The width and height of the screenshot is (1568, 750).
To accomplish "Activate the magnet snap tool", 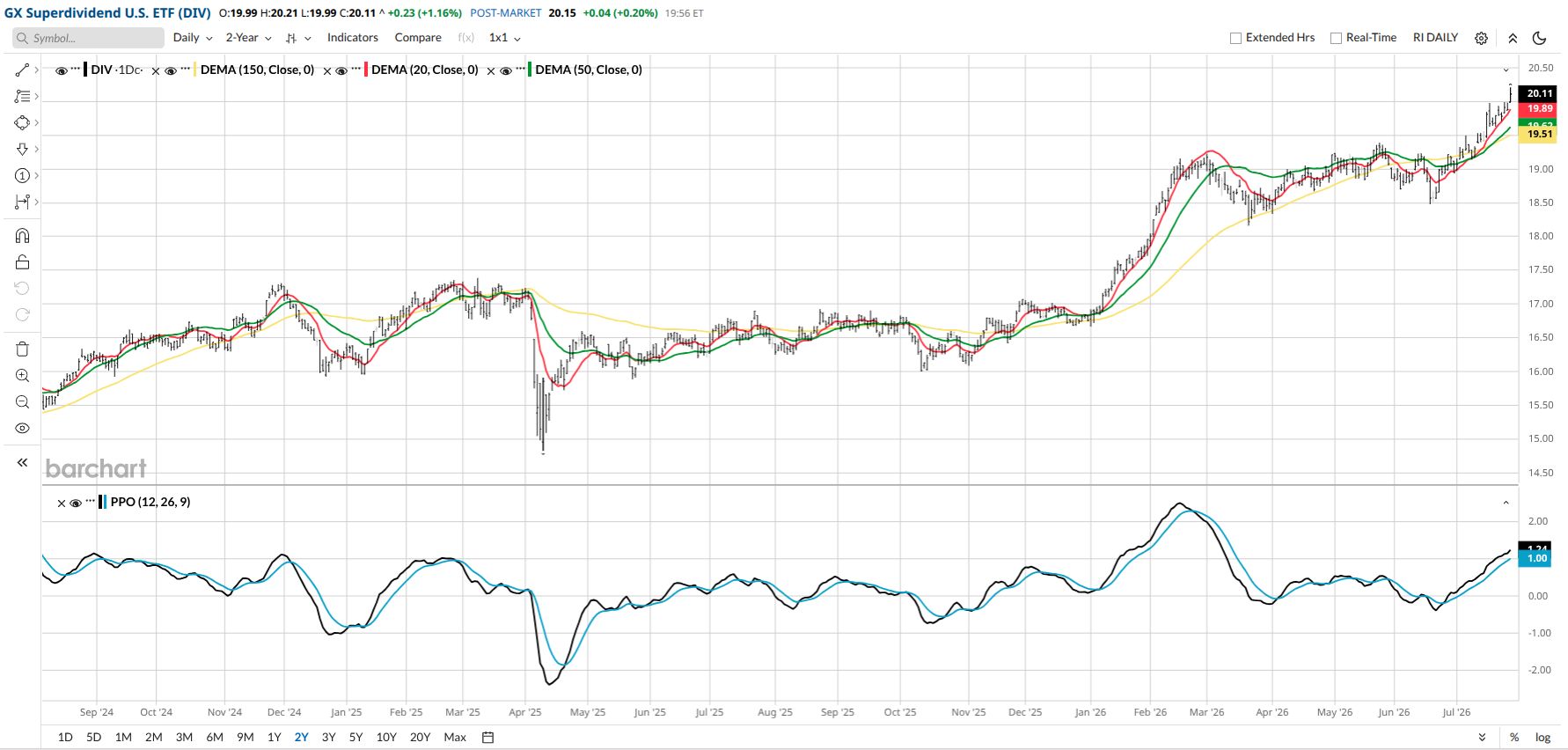I will (x=22, y=235).
